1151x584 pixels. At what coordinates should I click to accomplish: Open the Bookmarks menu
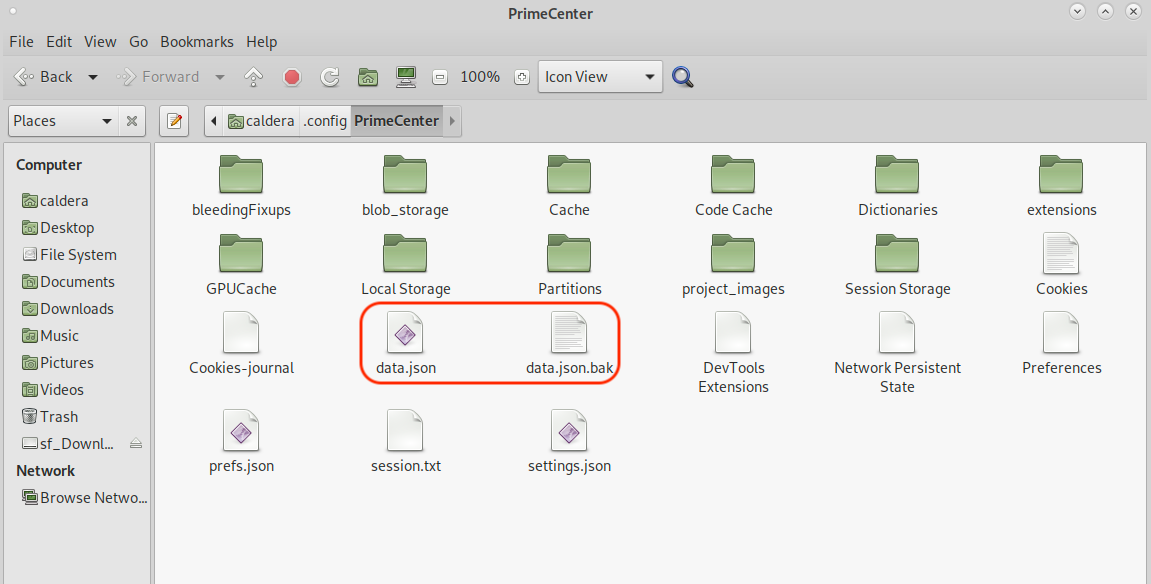196,41
